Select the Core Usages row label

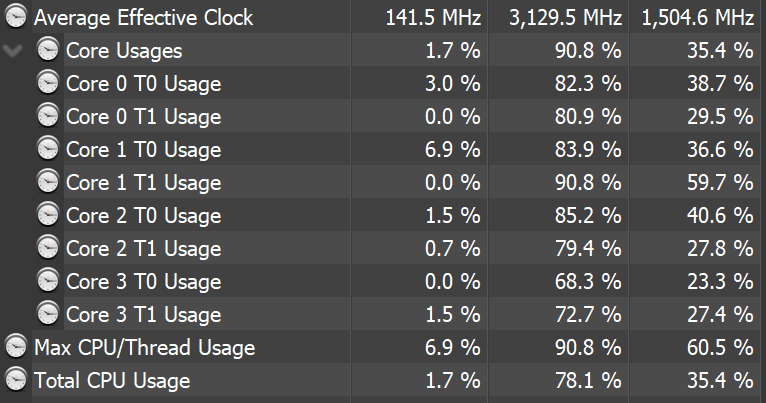click(x=124, y=51)
